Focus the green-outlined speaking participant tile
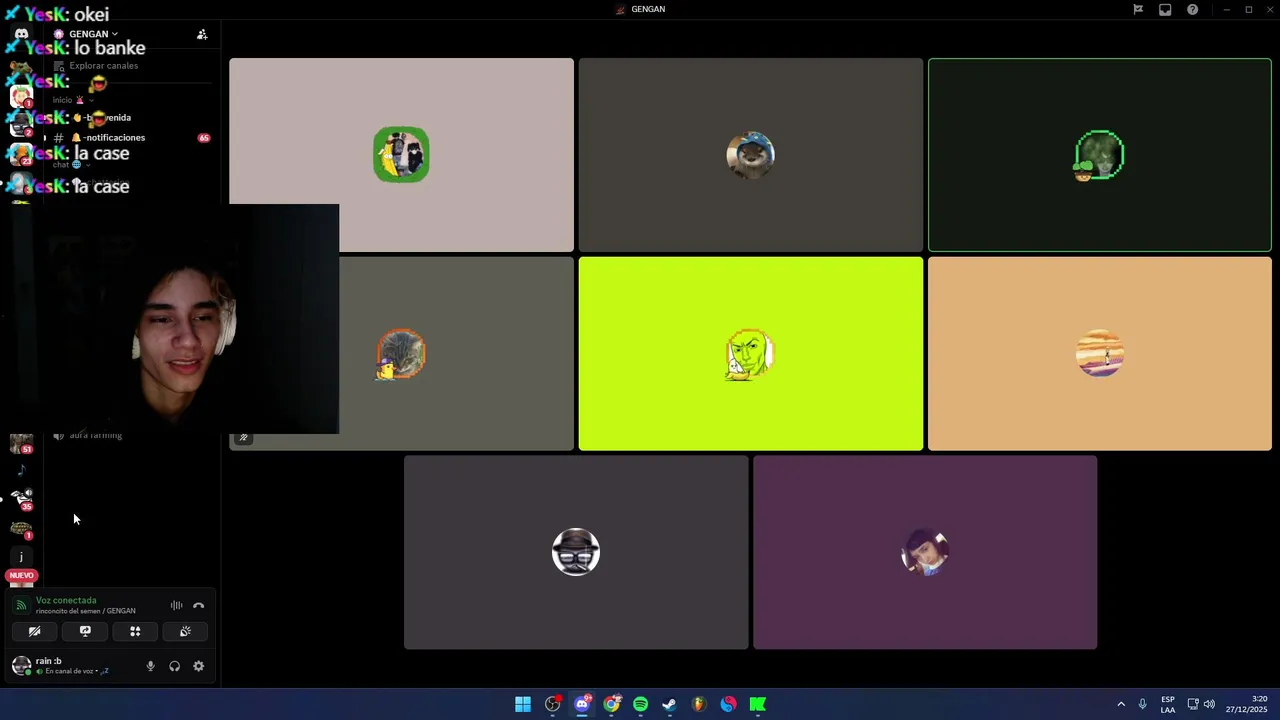 pyautogui.click(x=1100, y=155)
